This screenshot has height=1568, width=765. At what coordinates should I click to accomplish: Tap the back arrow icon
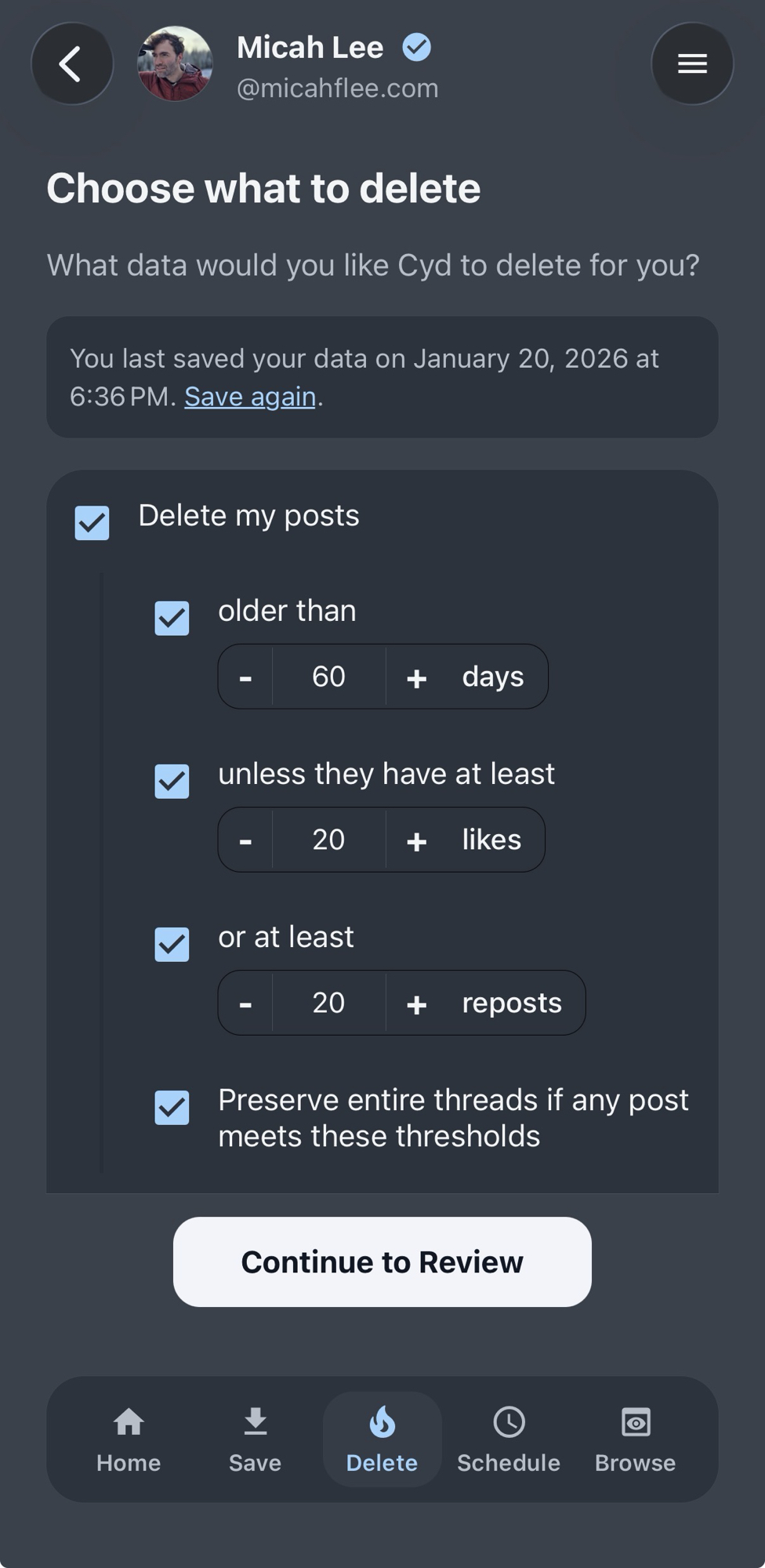71,64
